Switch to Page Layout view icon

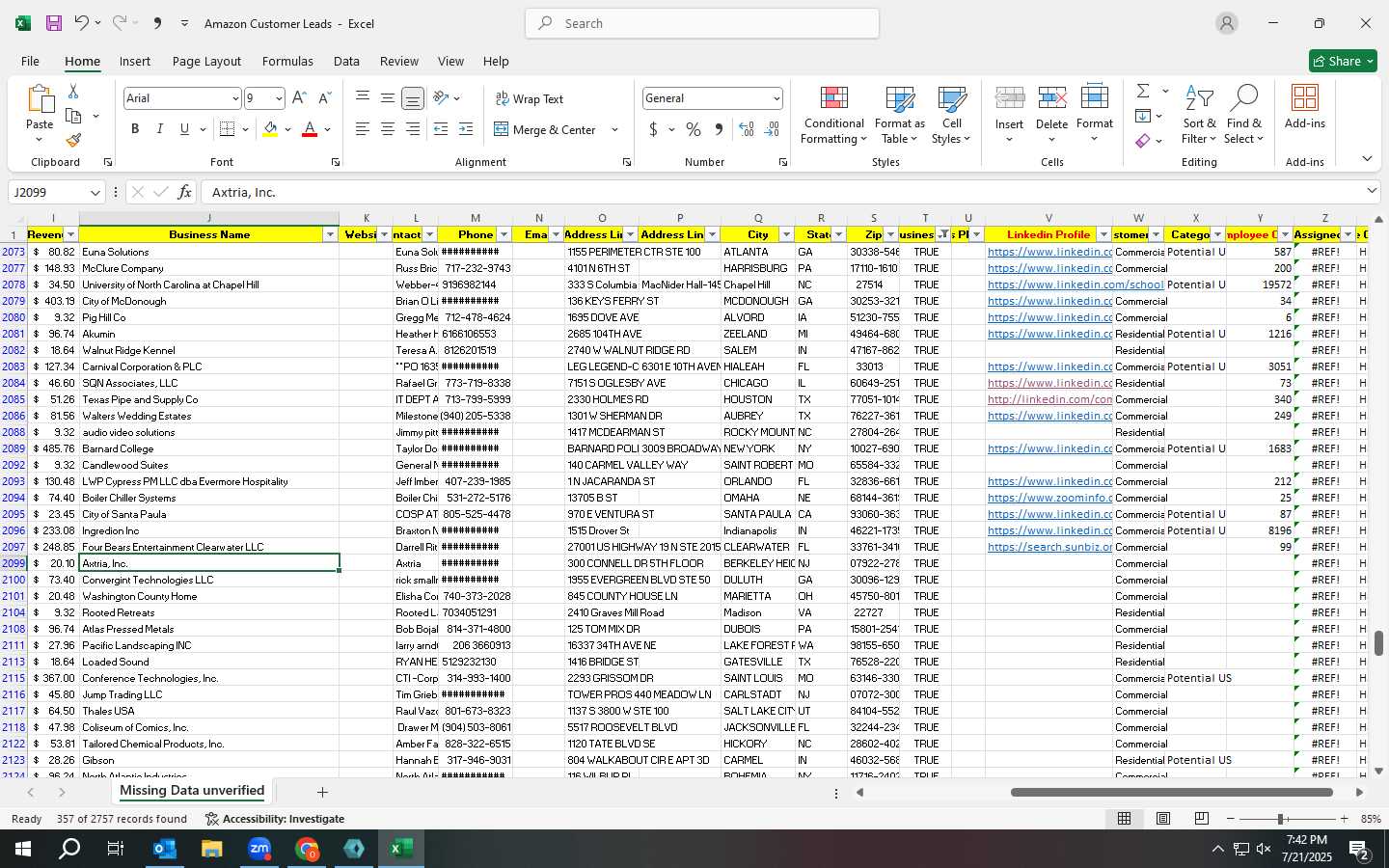pyautogui.click(x=1163, y=819)
